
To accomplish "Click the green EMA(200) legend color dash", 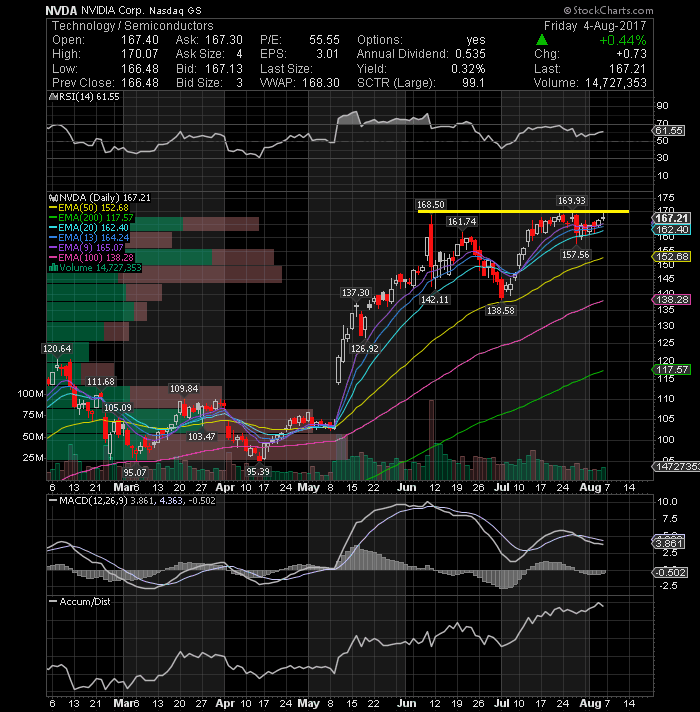I will (x=53, y=218).
